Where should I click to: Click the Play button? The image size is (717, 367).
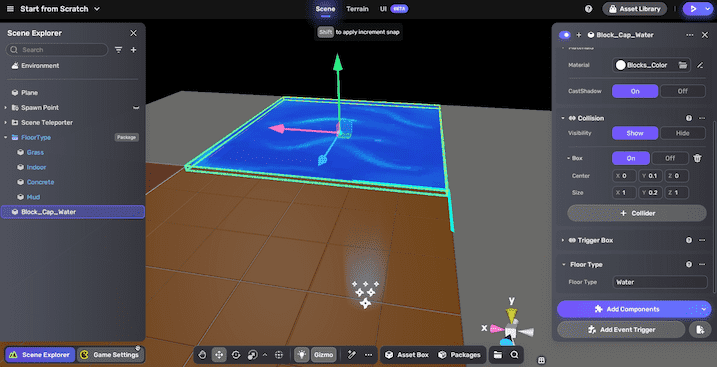(693, 9)
